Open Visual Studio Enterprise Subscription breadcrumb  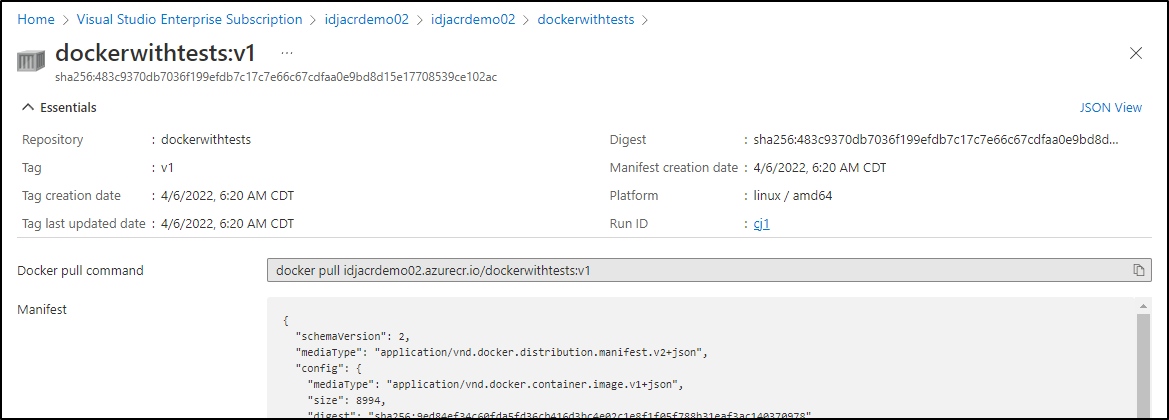tap(189, 19)
